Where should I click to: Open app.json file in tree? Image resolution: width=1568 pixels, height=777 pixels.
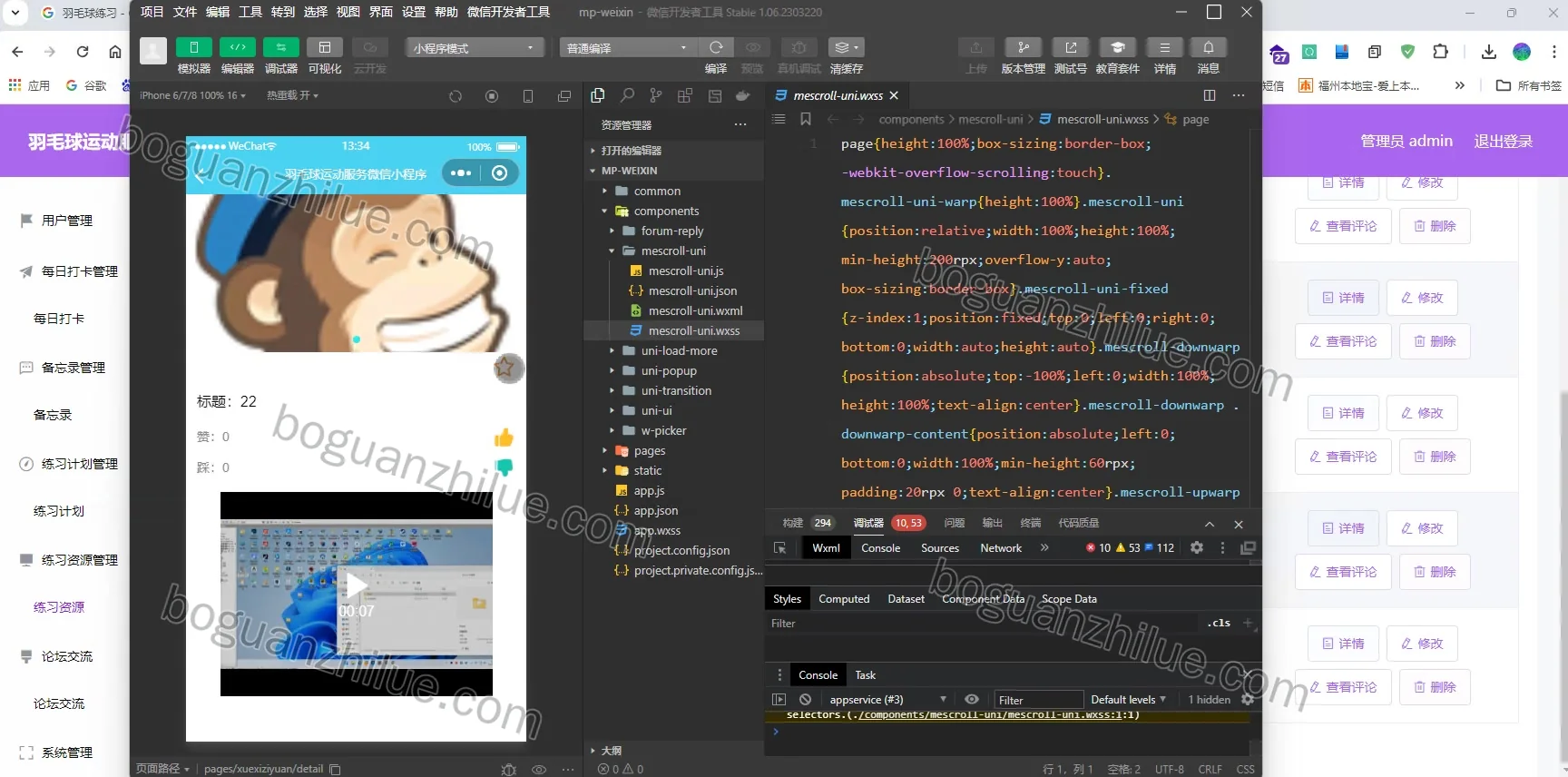[x=656, y=510]
